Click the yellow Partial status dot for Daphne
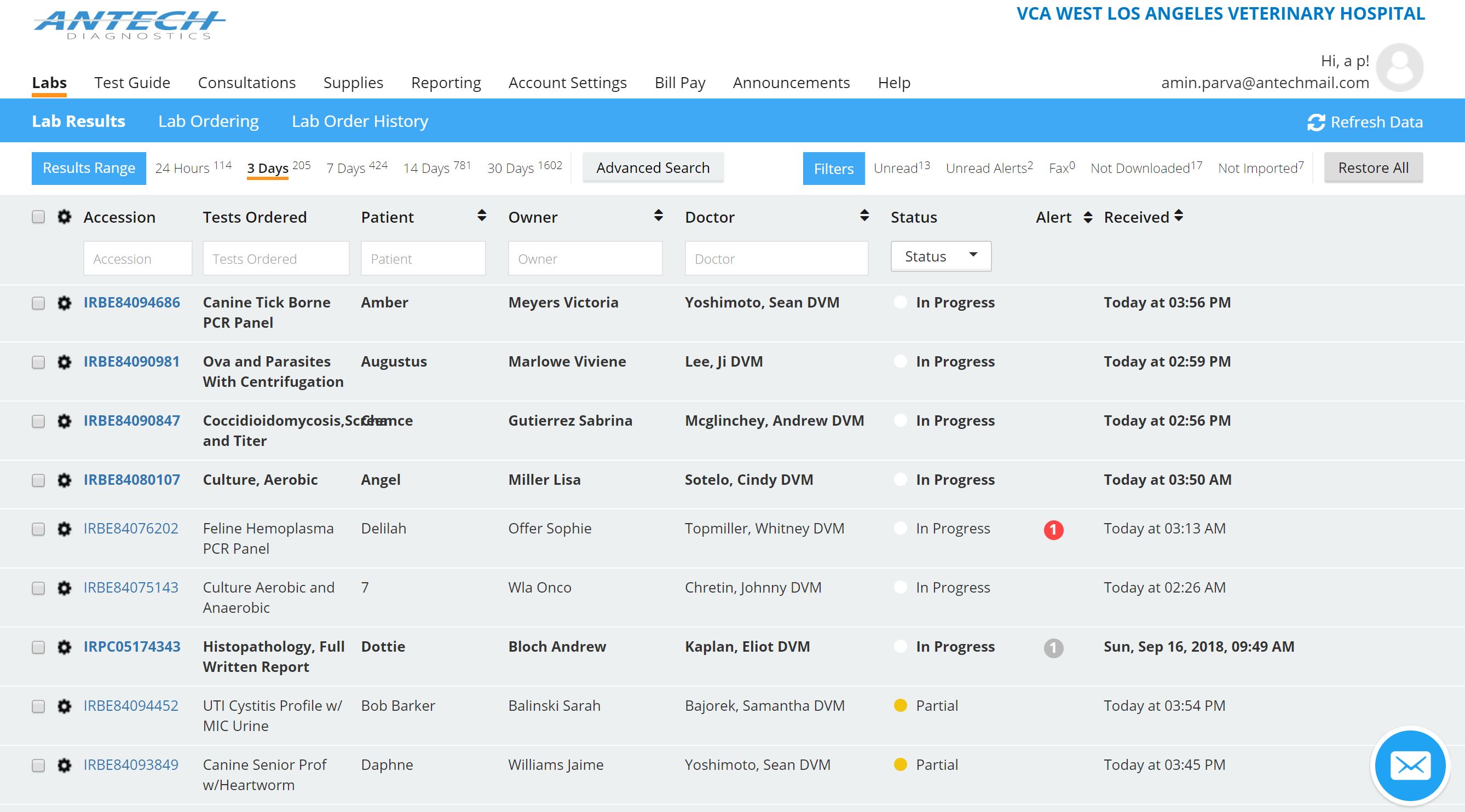 pos(900,765)
